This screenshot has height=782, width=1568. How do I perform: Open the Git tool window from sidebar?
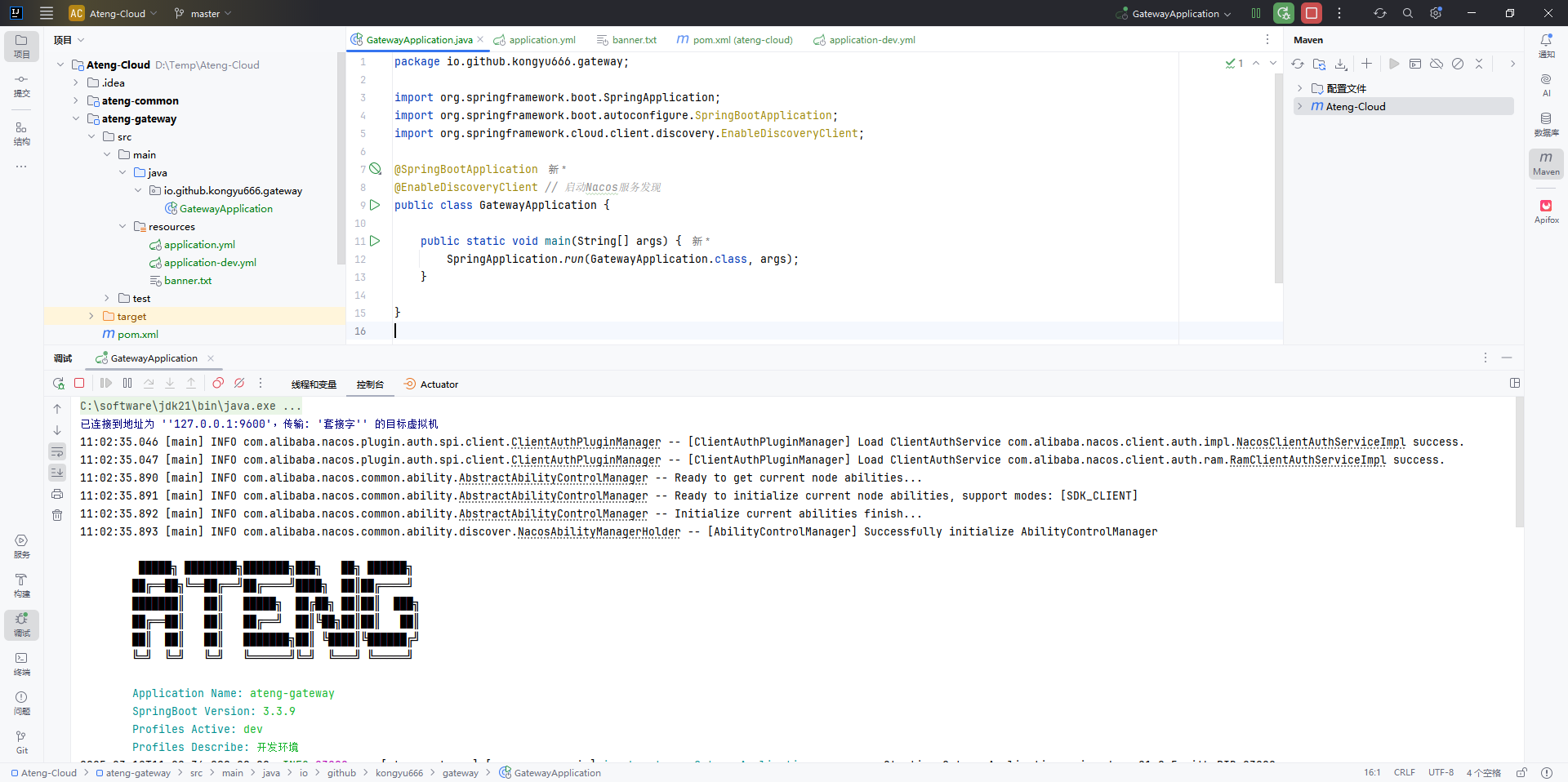[x=21, y=741]
